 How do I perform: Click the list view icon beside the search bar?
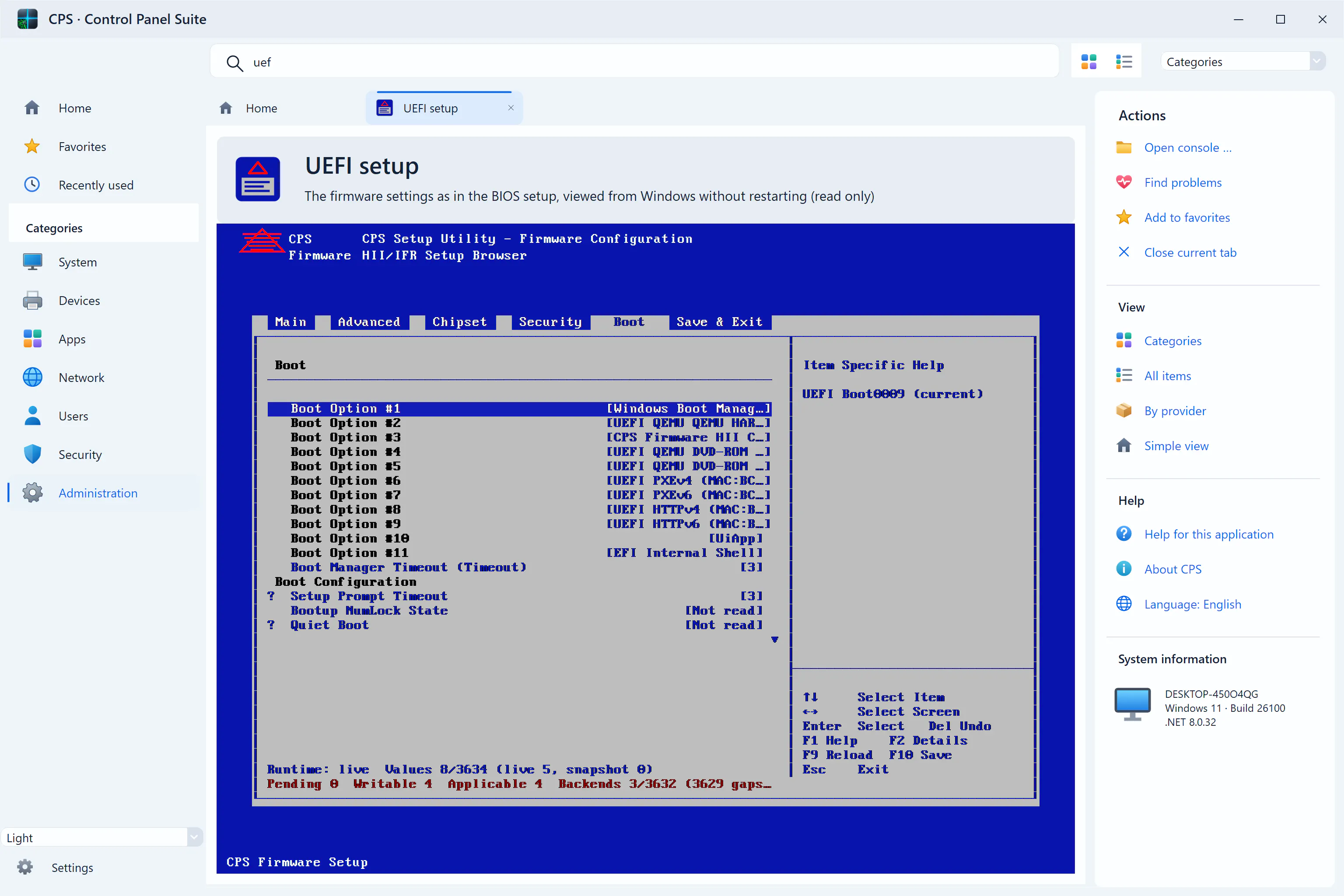(x=1123, y=62)
